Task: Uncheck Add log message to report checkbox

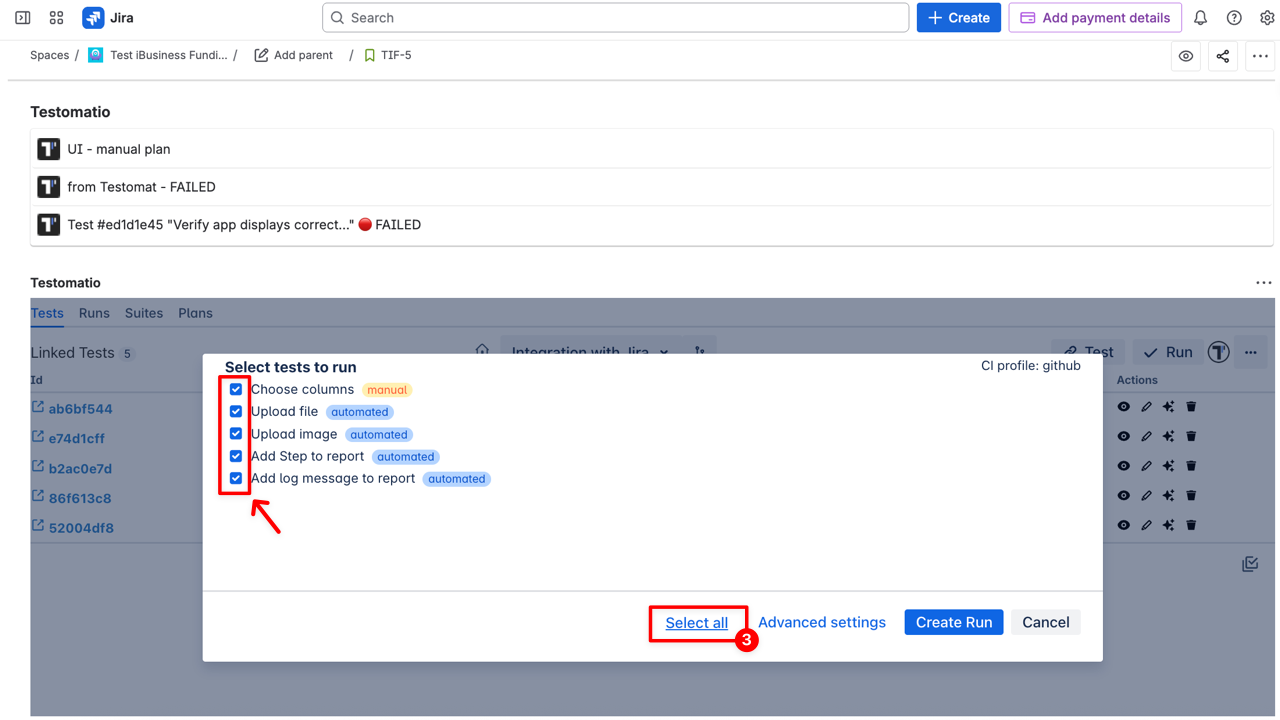Action: pos(236,478)
